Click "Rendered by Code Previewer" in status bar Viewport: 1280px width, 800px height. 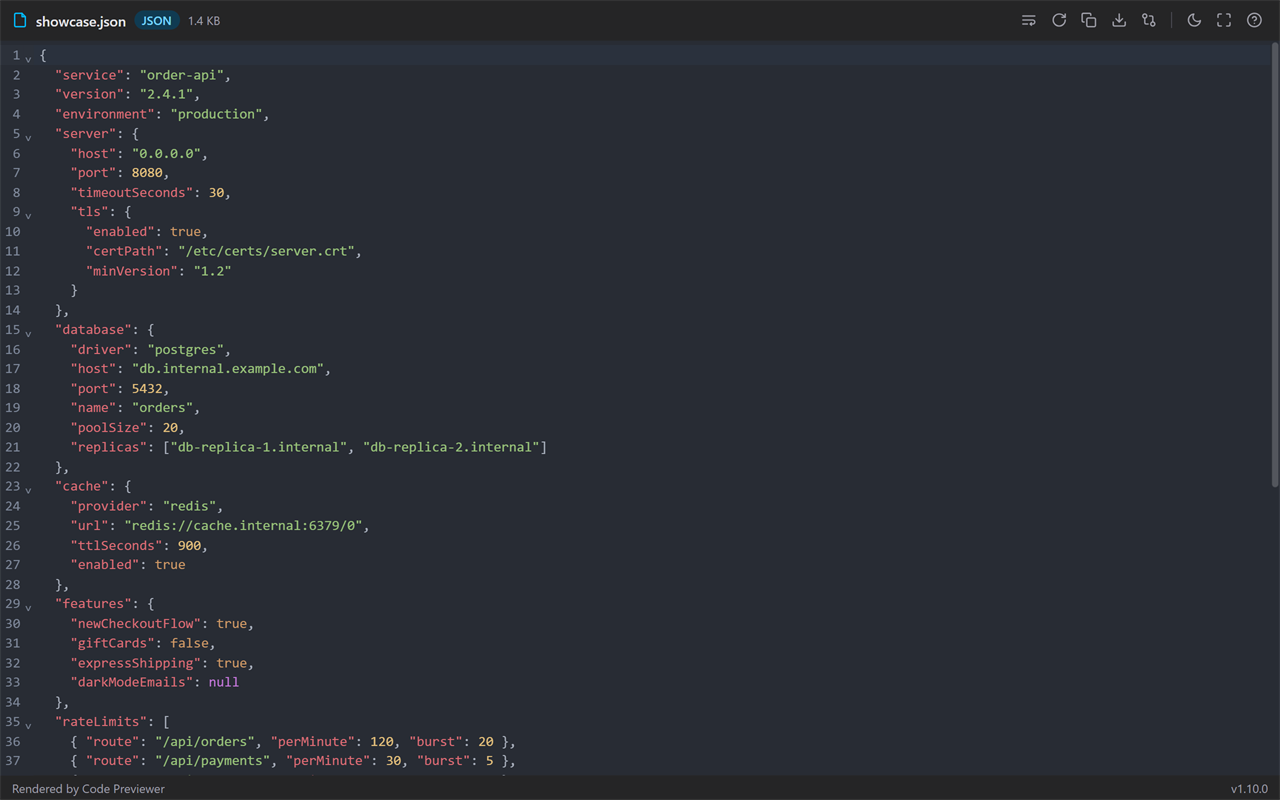pyautogui.click(x=88, y=789)
